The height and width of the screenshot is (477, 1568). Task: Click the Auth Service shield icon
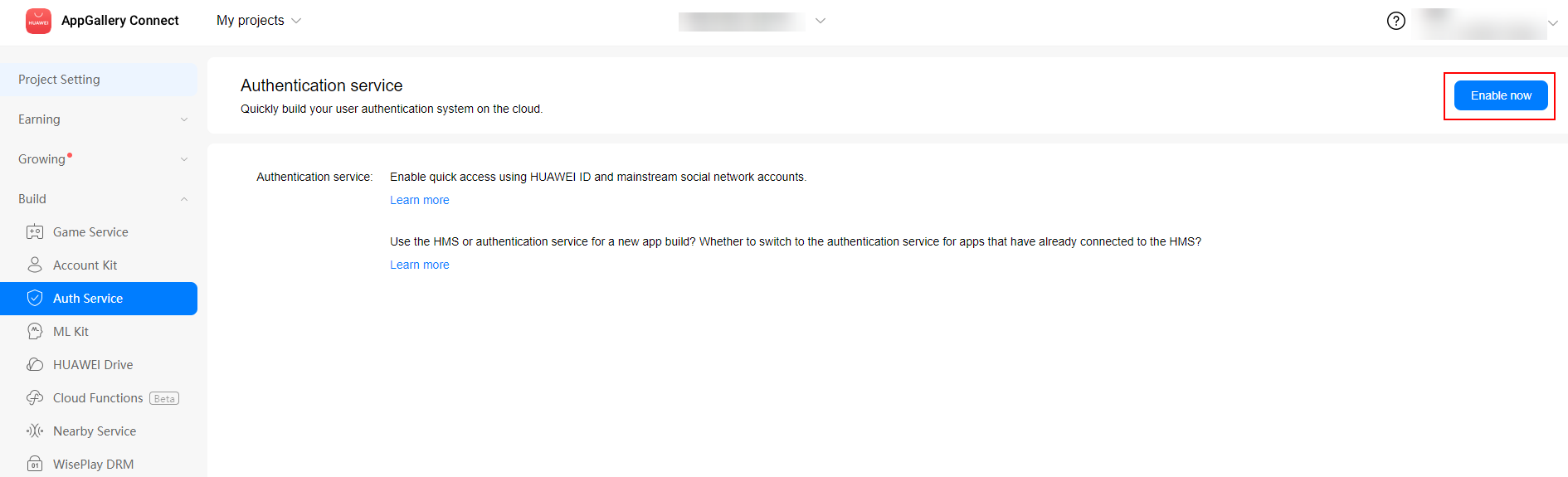tap(35, 299)
